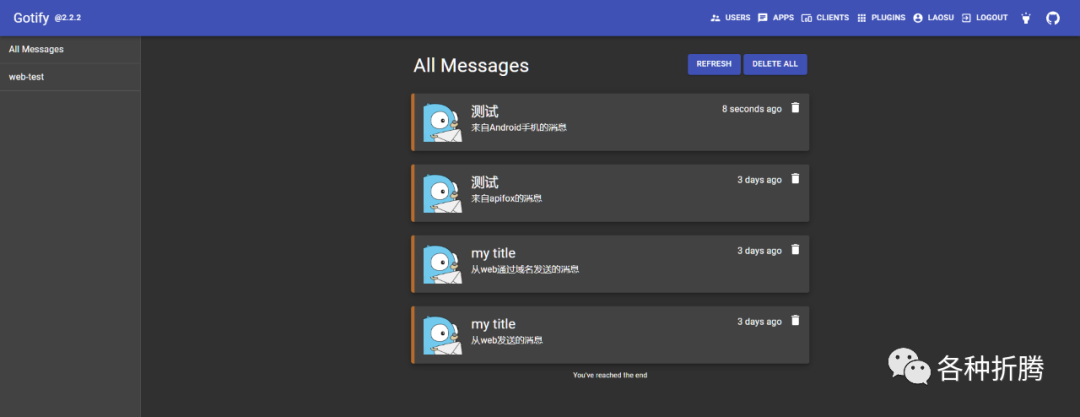Image resolution: width=1080 pixels, height=417 pixels.
Task: Delete the 从web通过域名发送的消息 message
Action: coord(796,250)
